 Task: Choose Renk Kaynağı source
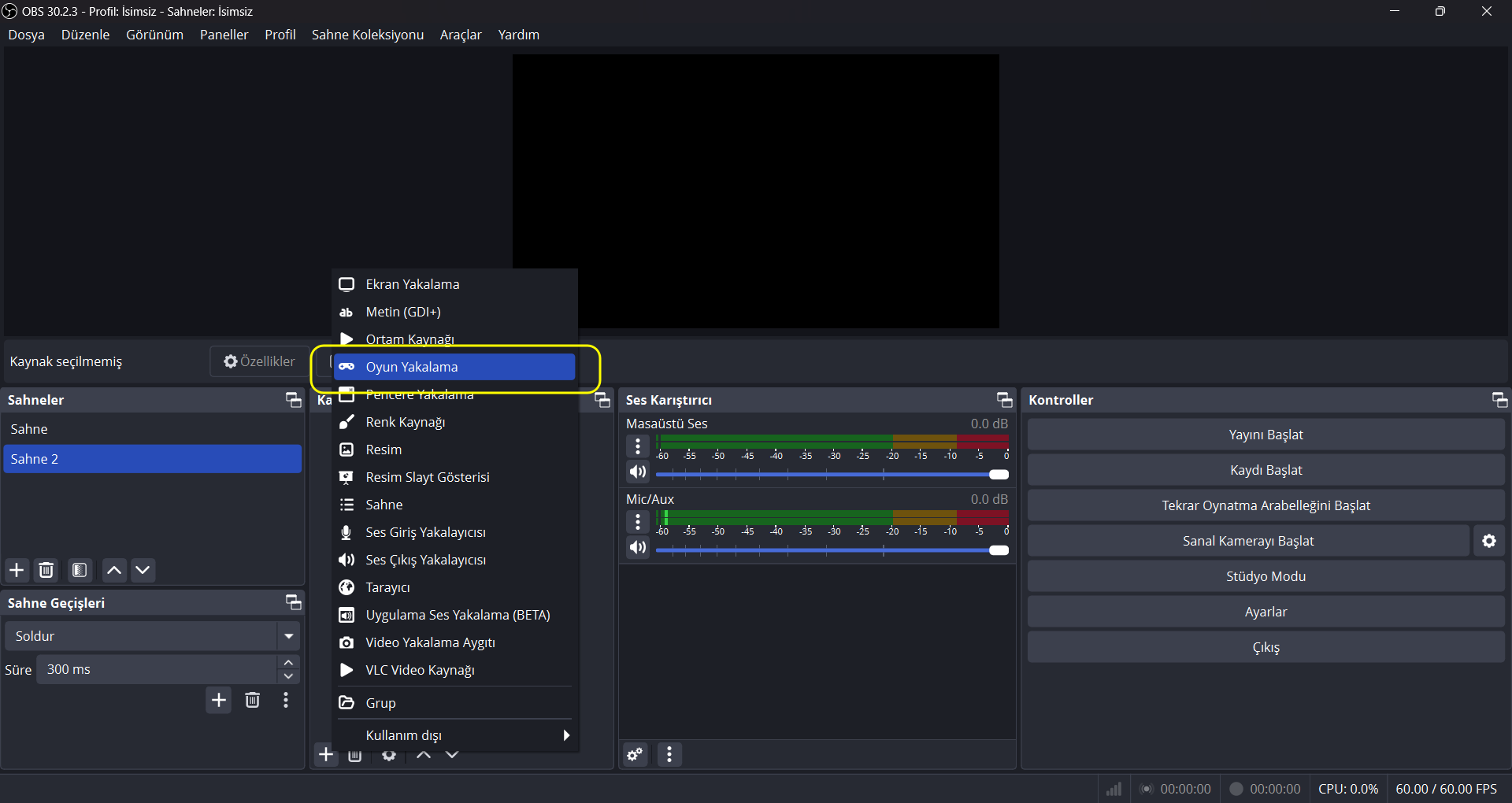[455, 422]
